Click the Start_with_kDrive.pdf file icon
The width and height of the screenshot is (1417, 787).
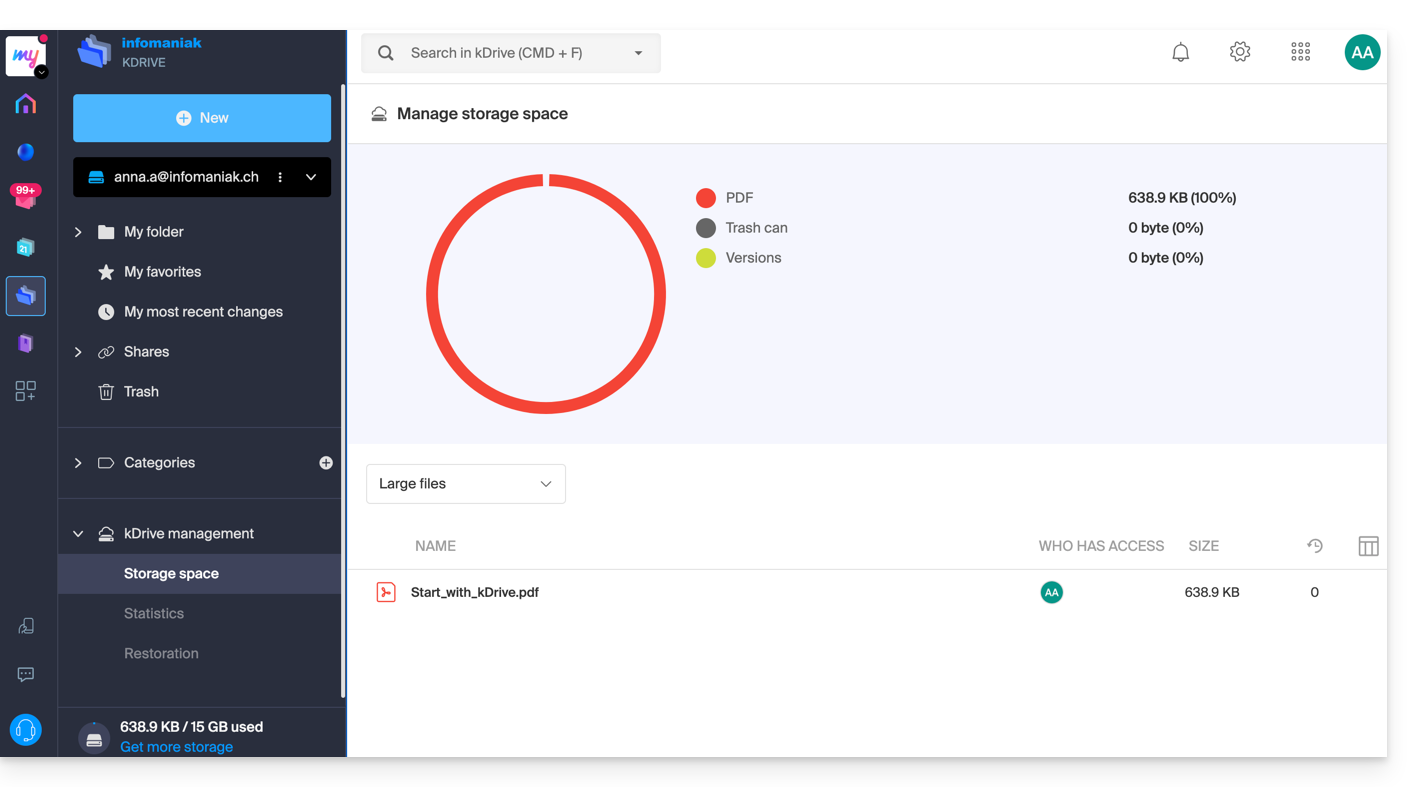click(386, 592)
